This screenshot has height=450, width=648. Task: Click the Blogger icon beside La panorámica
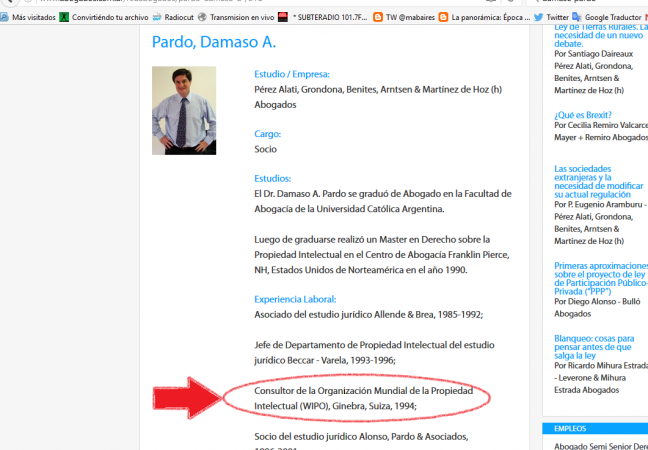point(443,17)
